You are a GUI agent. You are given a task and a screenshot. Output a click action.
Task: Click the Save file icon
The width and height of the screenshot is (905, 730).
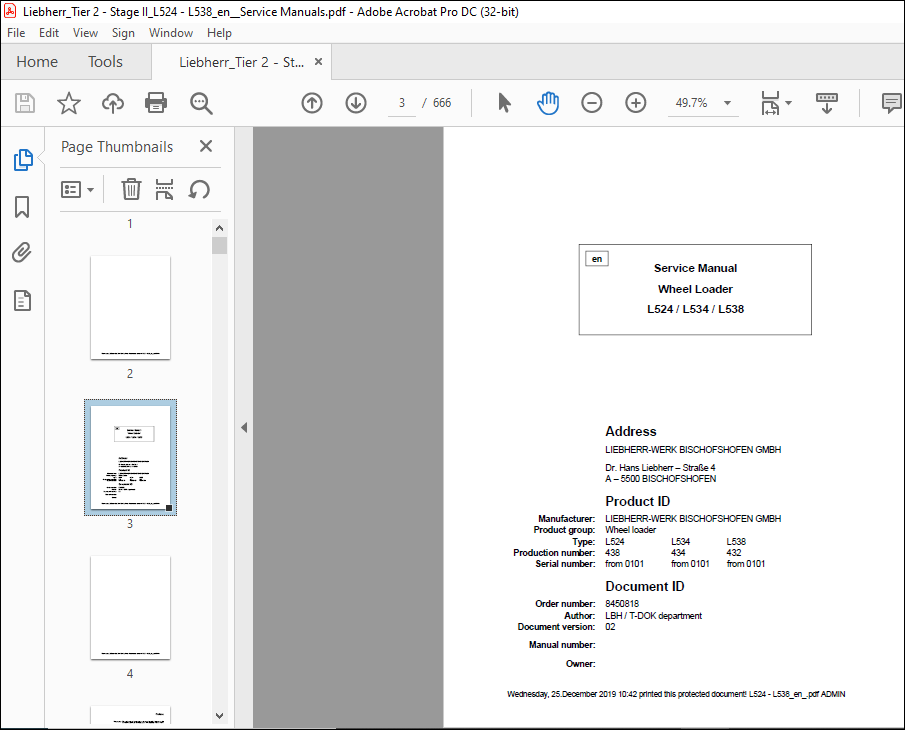tap(25, 103)
